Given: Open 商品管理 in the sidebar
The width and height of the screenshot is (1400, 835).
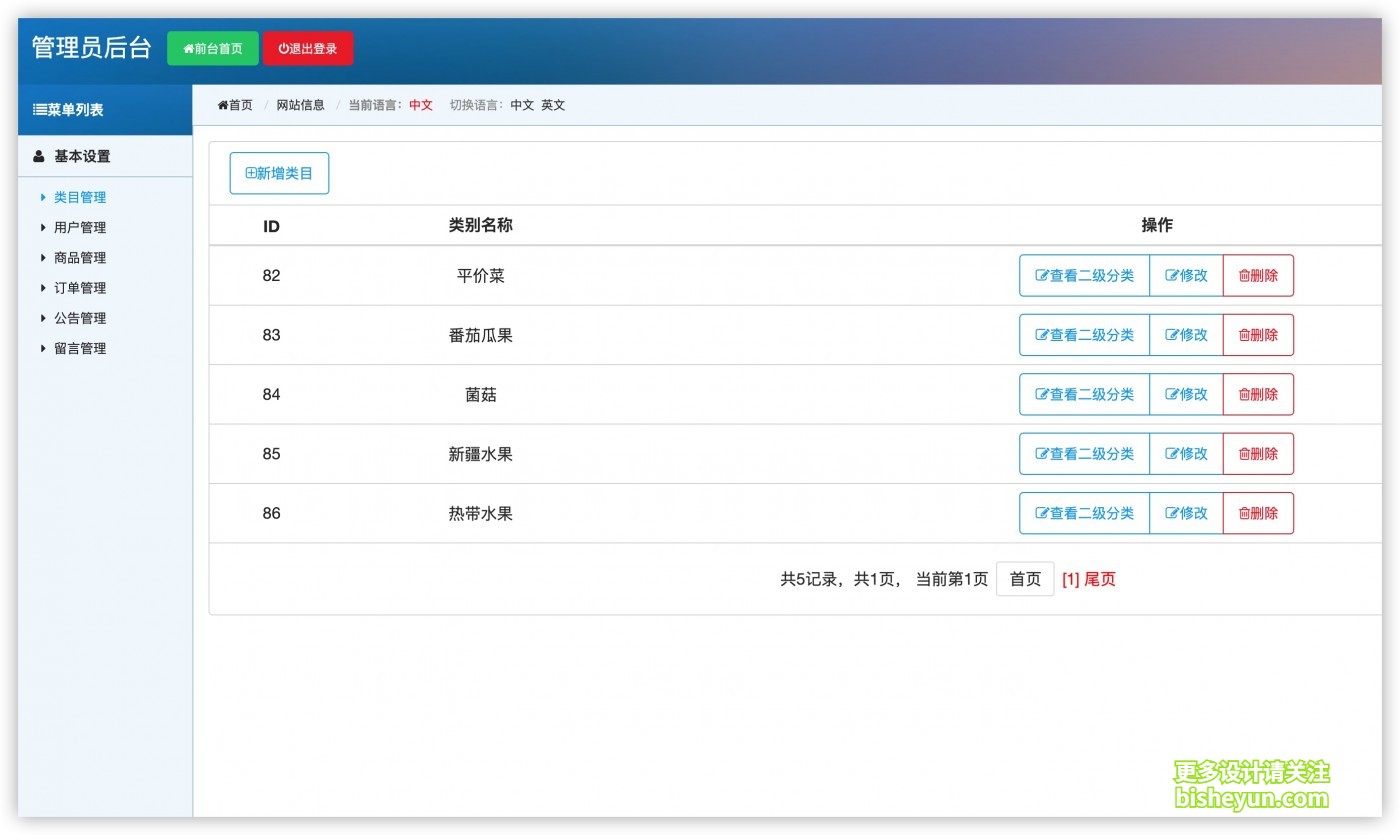Looking at the screenshot, I should tap(80, 257).
